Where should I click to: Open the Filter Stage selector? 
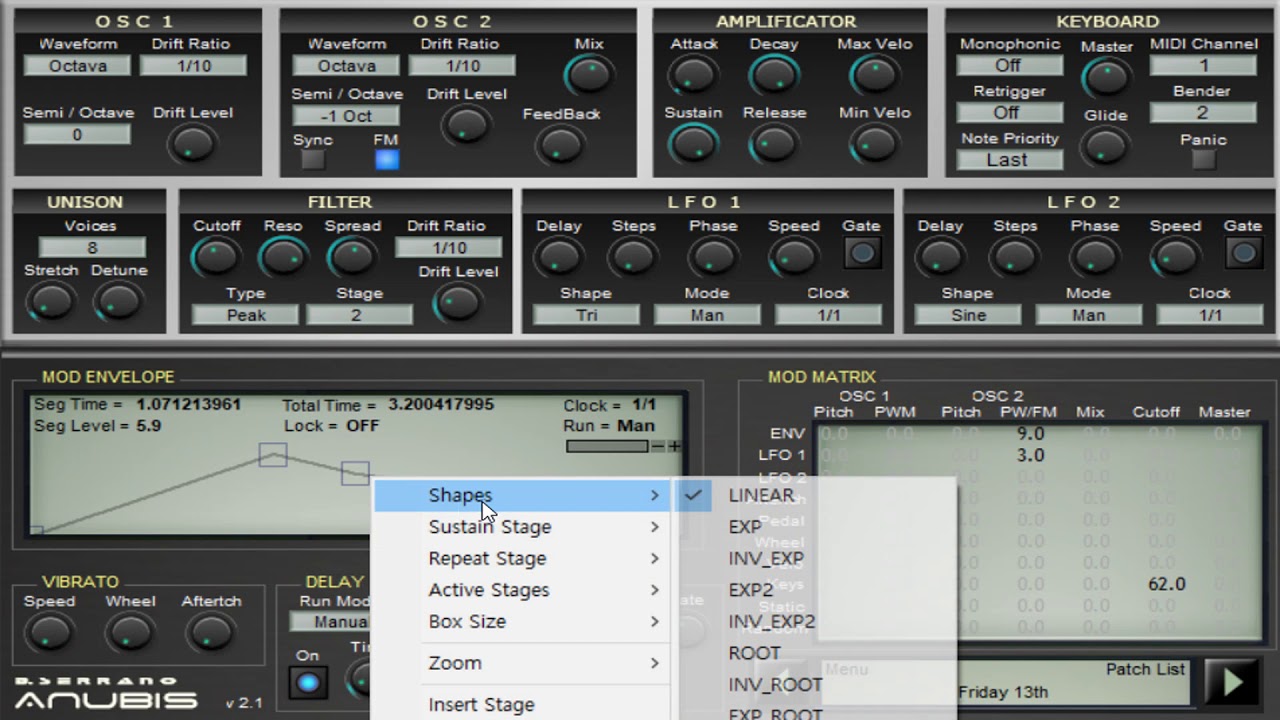click(x=359, y=315)
